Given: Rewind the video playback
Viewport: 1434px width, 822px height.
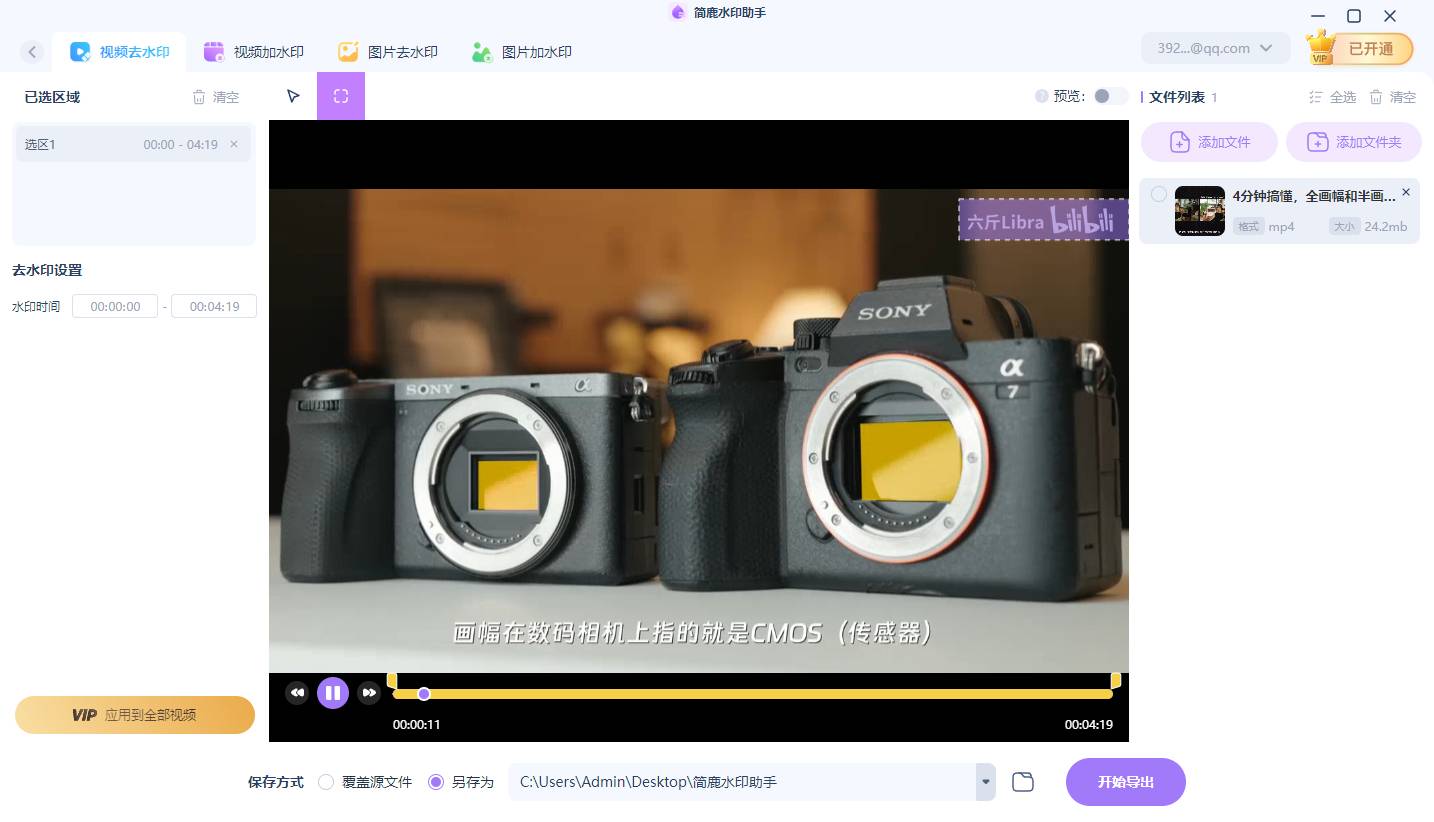Looking at the screenshot, I should point(297,693).
